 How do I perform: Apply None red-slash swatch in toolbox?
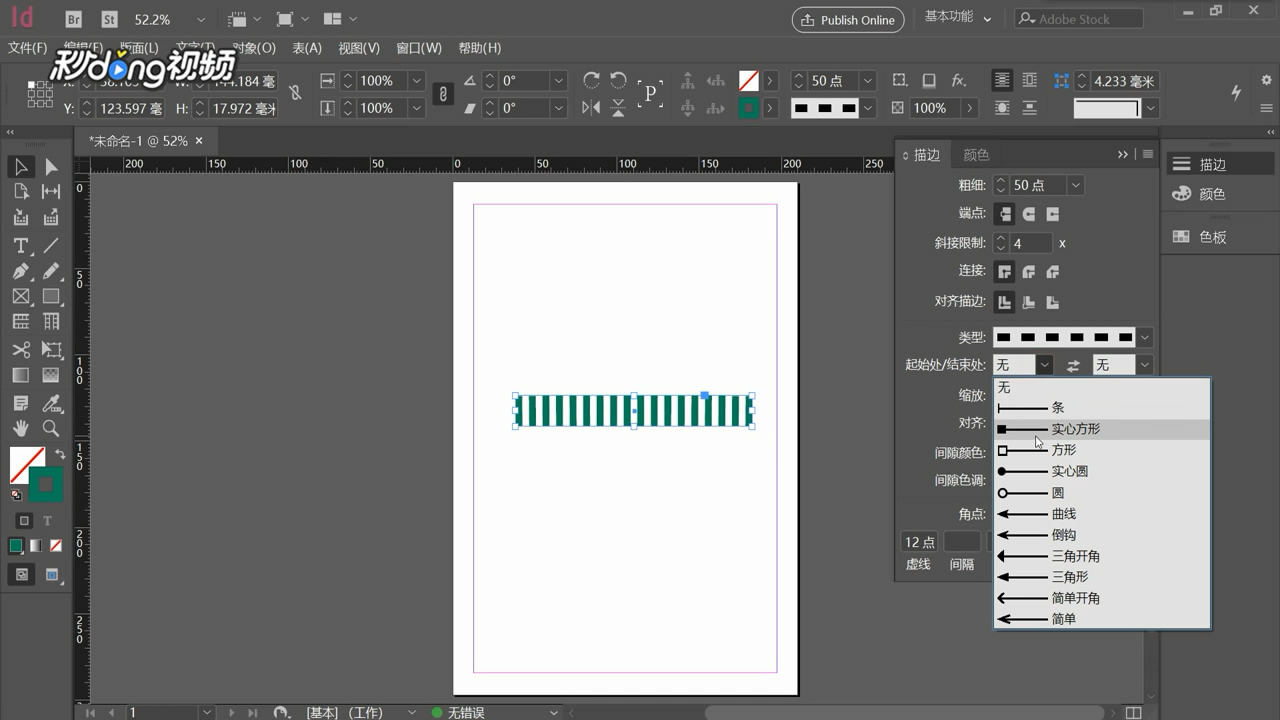(56, 546)
